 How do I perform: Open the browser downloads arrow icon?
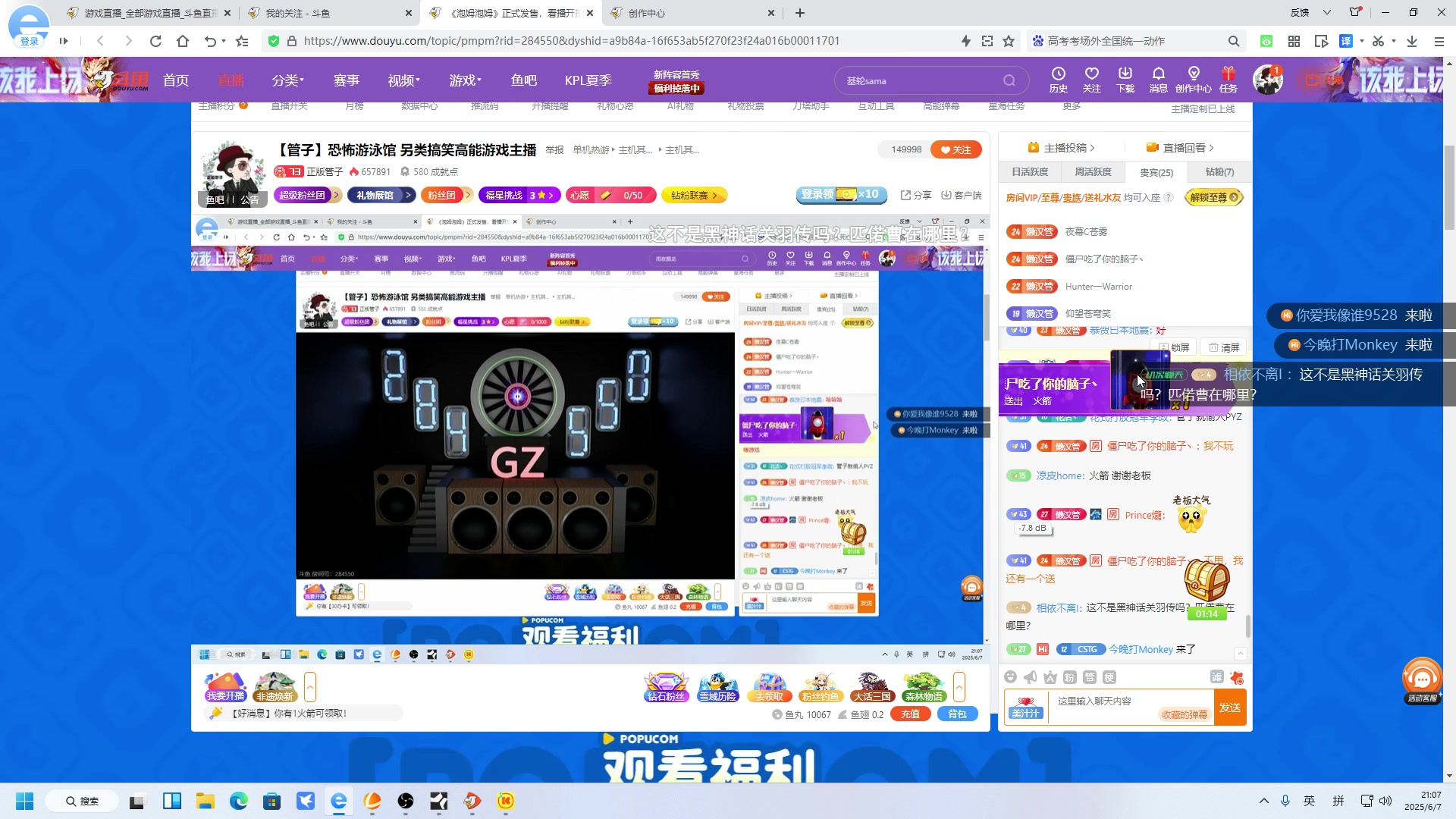[1412, 41]
